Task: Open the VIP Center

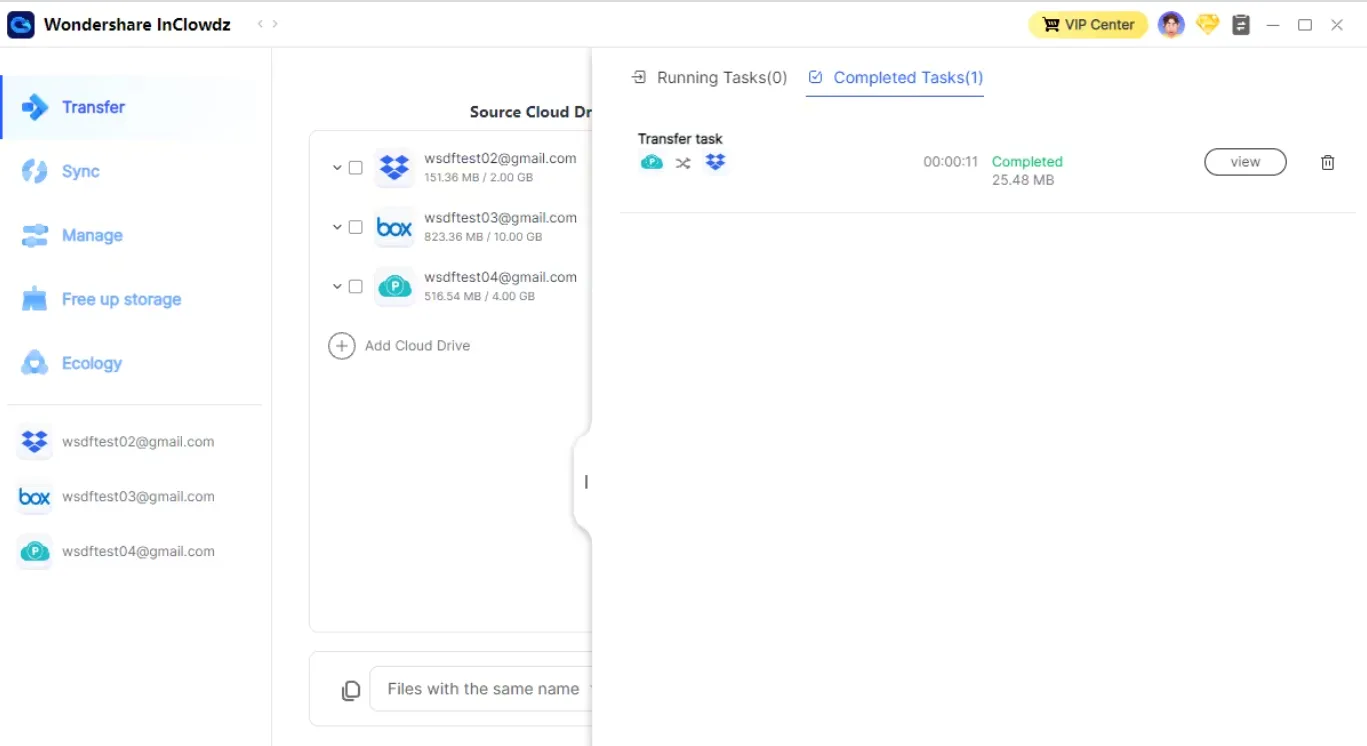Action: click(x=1088, y=24)
